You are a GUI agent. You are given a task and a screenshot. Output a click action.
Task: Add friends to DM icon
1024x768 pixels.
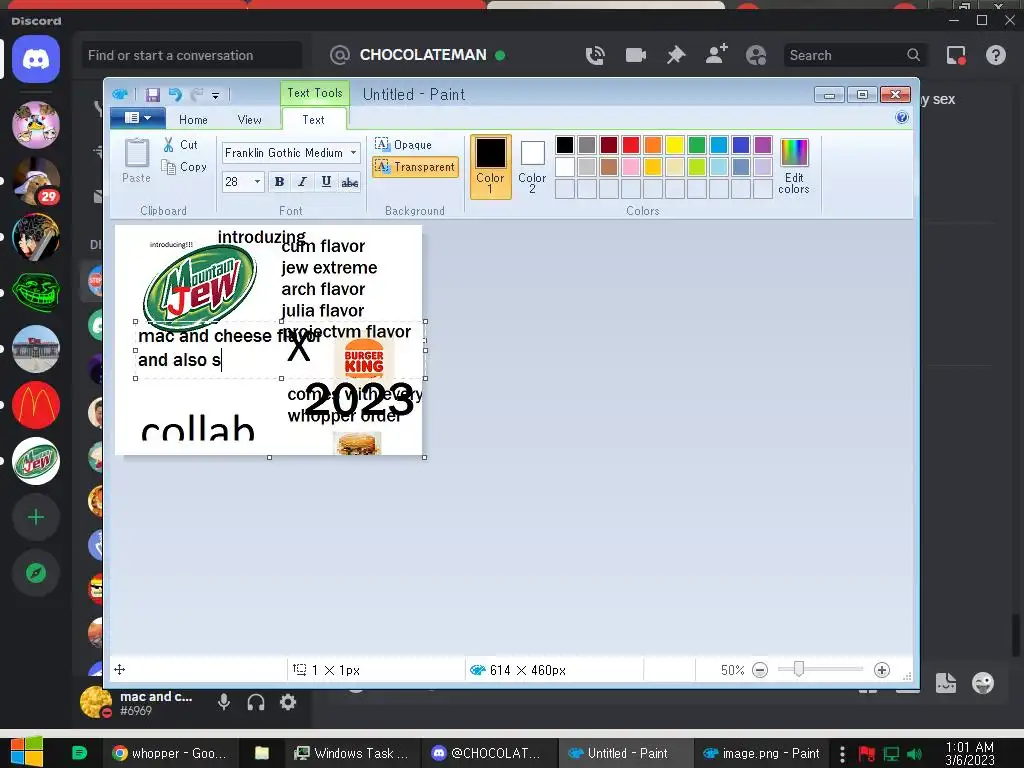coord(716,54)
